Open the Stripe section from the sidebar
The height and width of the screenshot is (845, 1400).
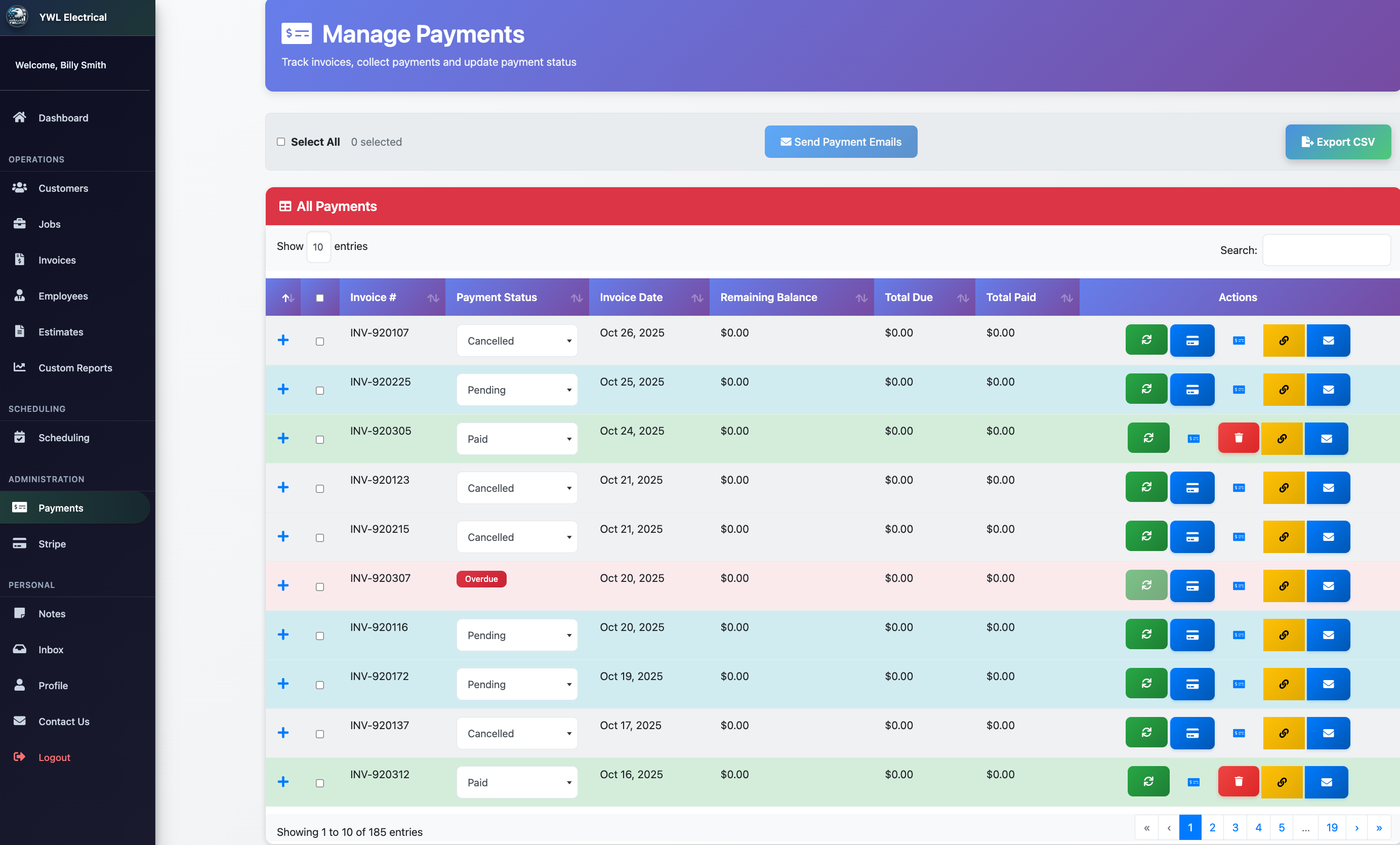click(x=52, y=543)
